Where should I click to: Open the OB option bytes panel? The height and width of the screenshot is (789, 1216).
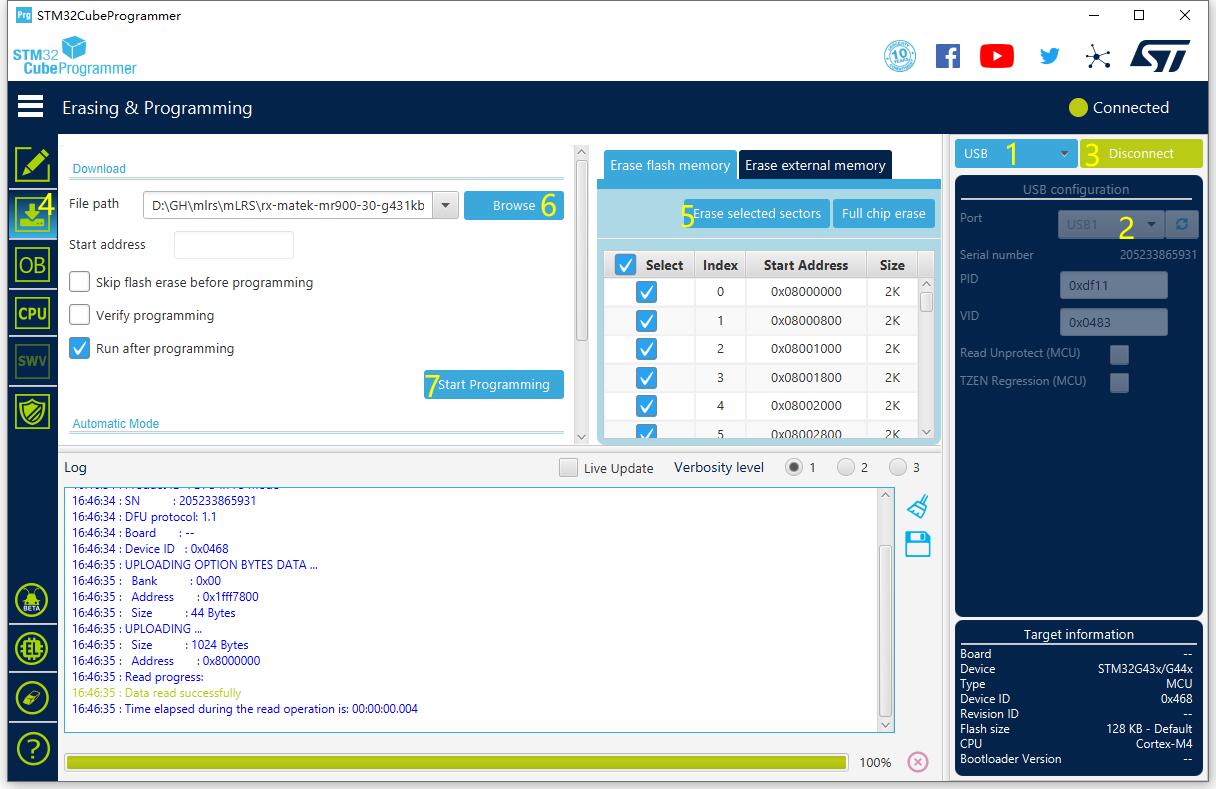click(32, 265)
